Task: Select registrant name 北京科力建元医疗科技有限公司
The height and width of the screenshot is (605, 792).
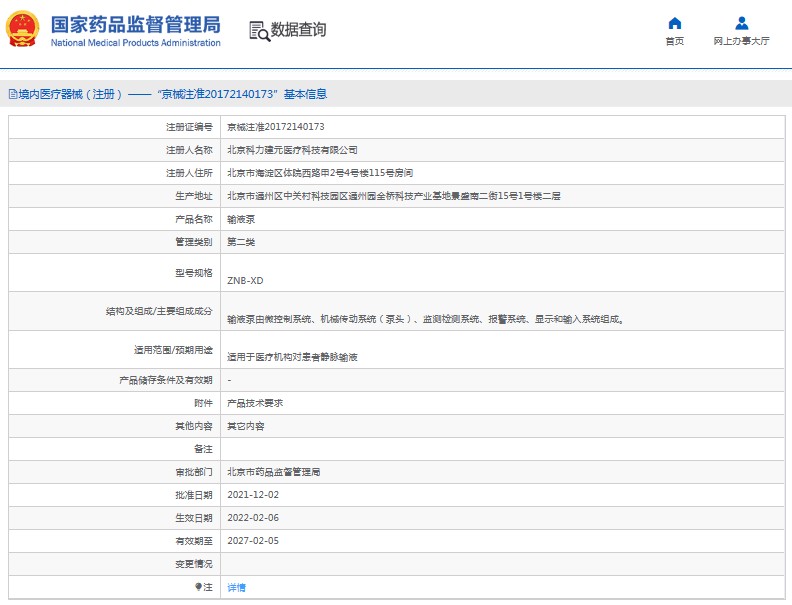Action: tap(292, 150)
